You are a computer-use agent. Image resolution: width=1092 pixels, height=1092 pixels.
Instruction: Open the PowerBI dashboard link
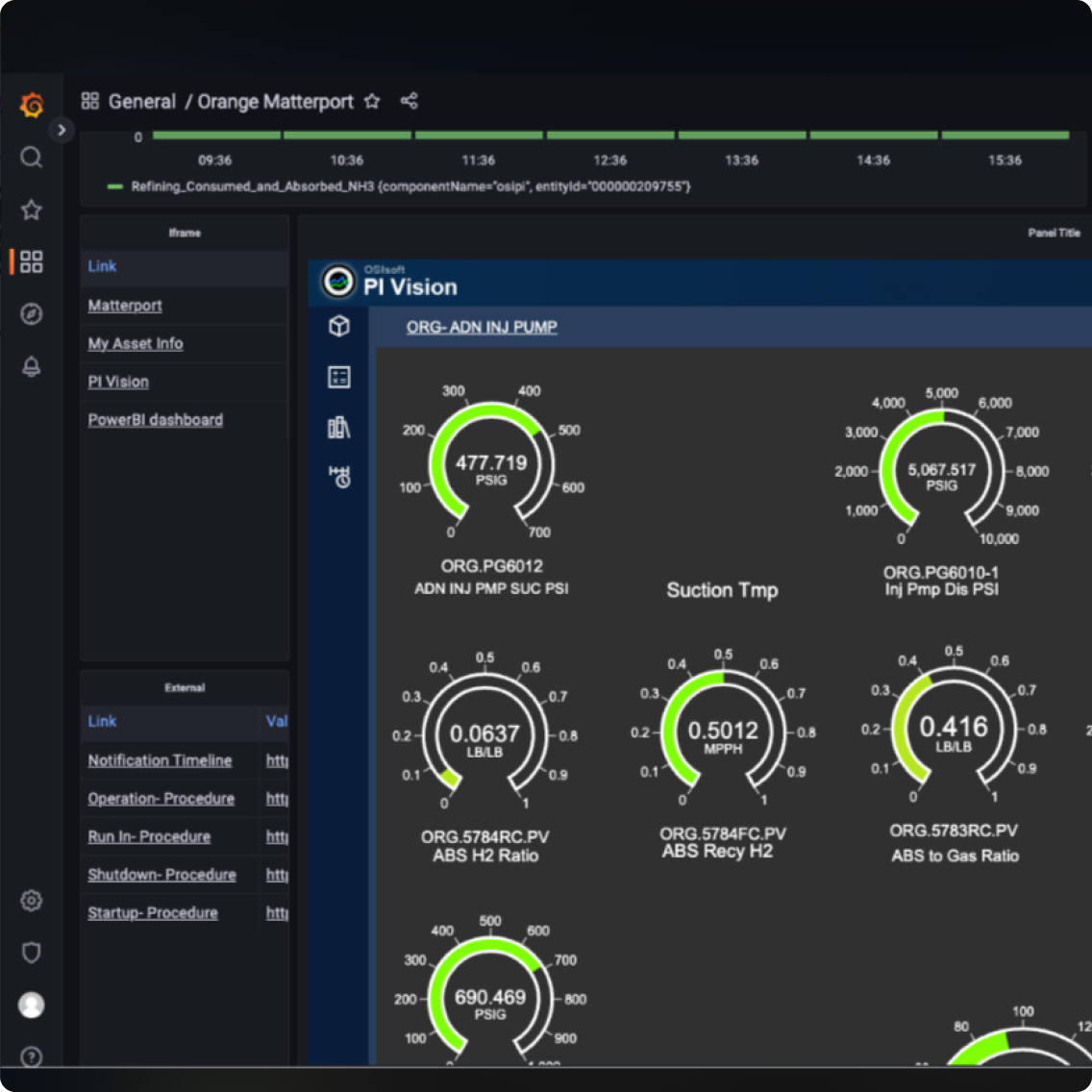pyautogui.click(x=155, y=420)
